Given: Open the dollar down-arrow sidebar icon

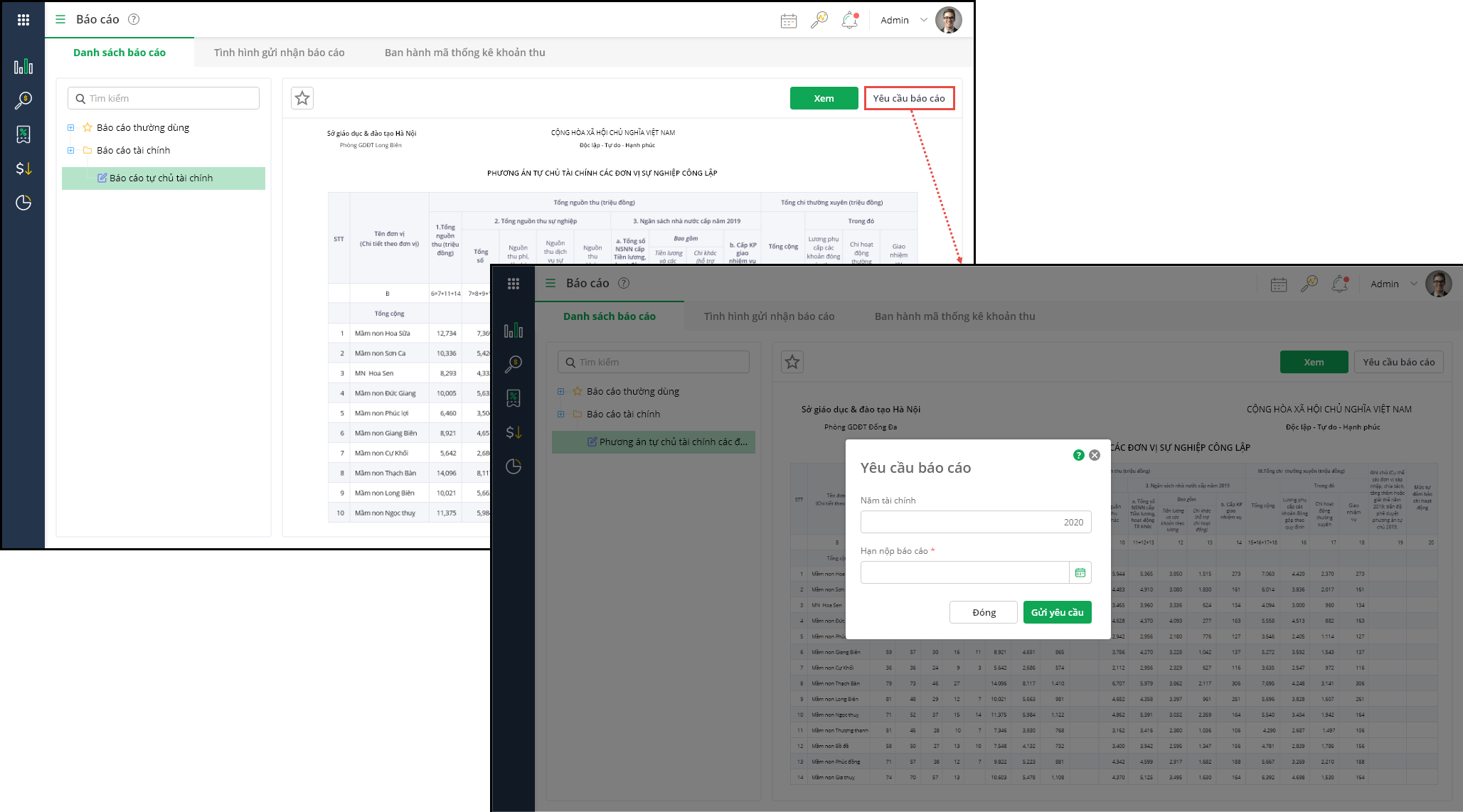Looking at the screenshot, I should coord(23,169).
